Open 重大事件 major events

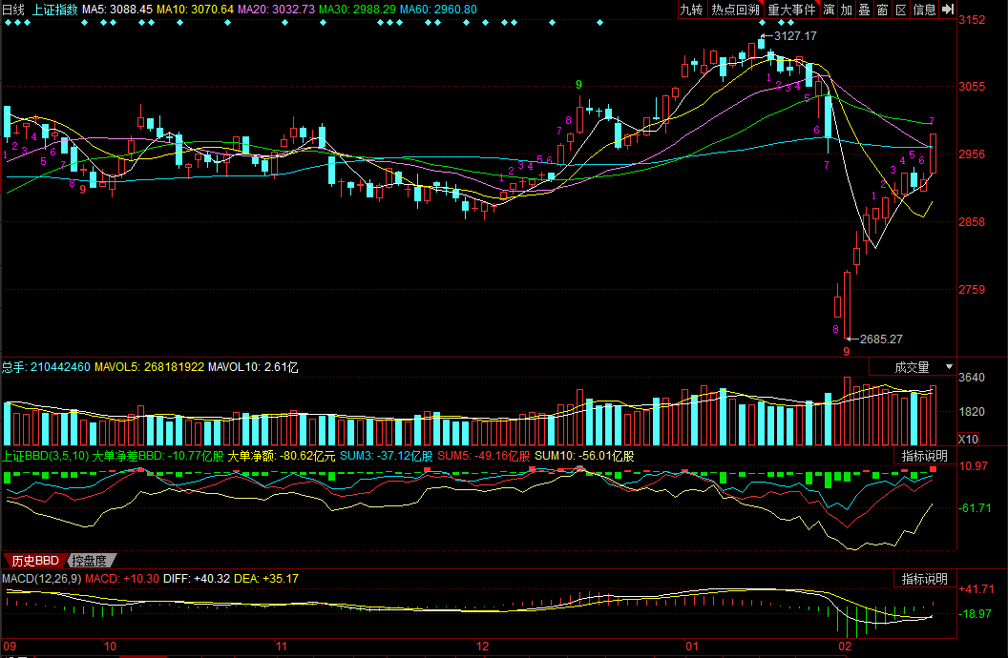[792, 9]
